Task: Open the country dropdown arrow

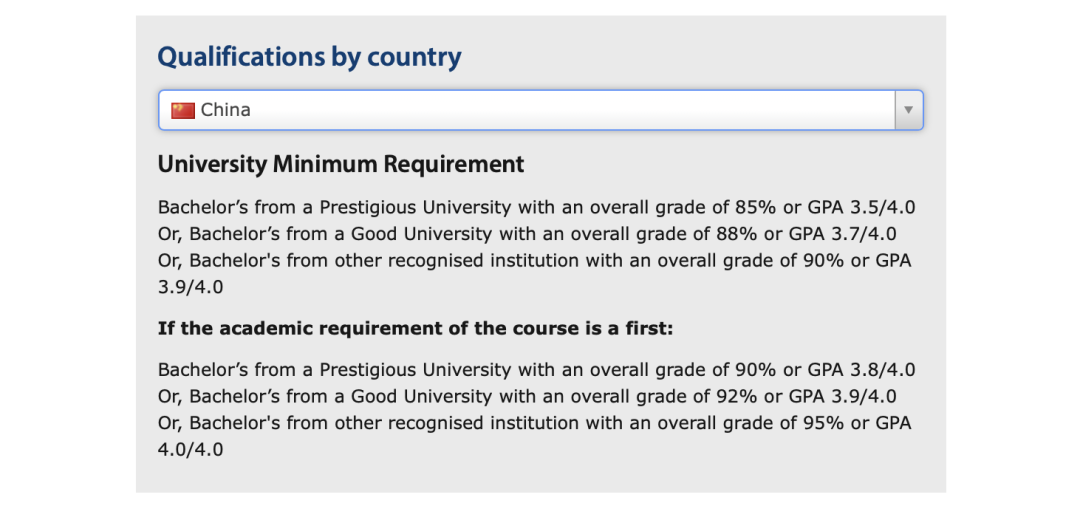Action: (x=908, y=110)
